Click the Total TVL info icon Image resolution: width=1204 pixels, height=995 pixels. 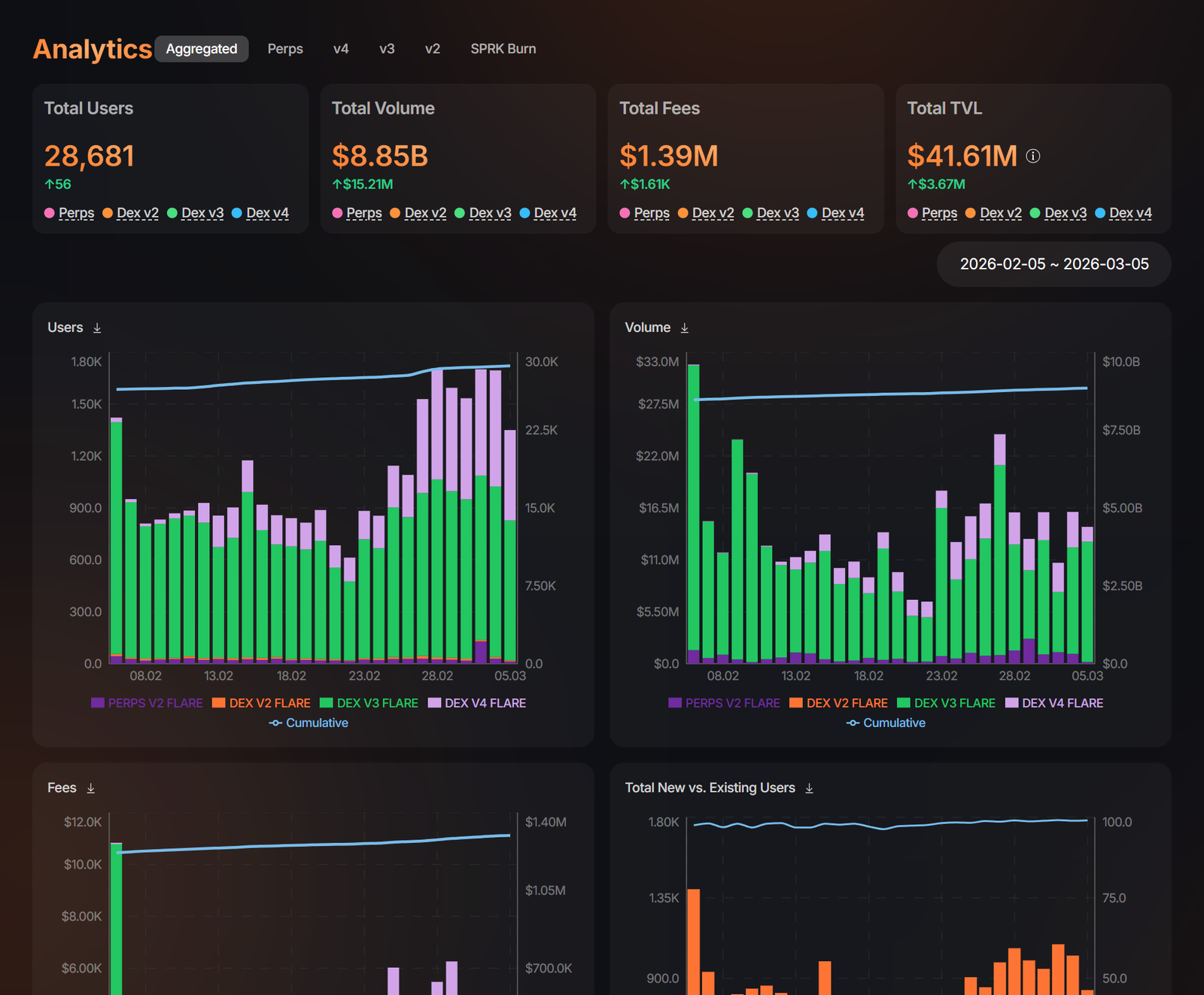(x=1033, y=156)
